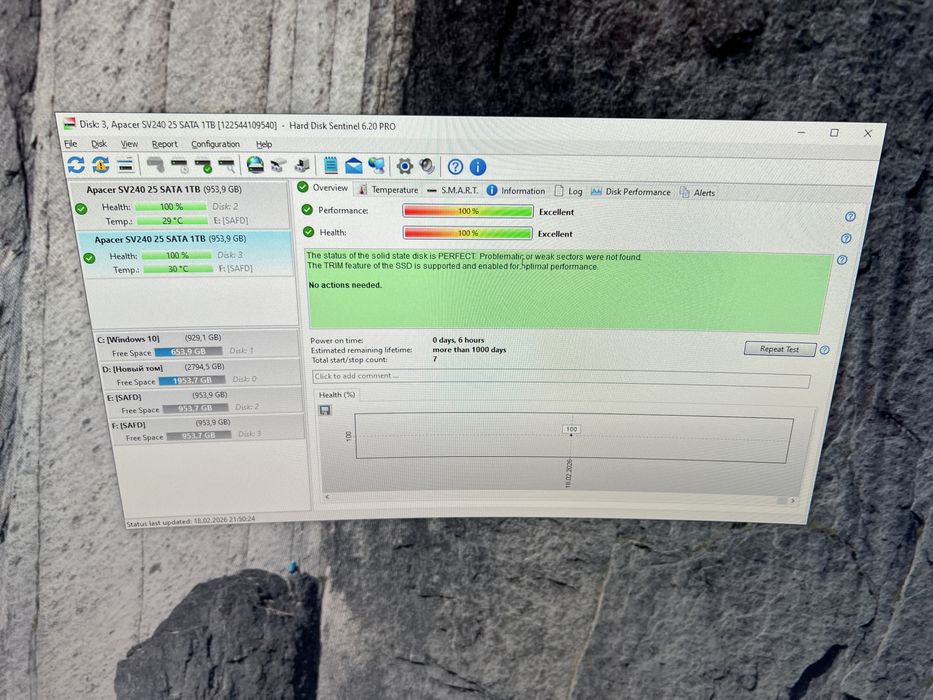This screenshot has height=700, width=933.
Task: Minimize the Hard Disk Sentinel window
Action: point(801,132)
